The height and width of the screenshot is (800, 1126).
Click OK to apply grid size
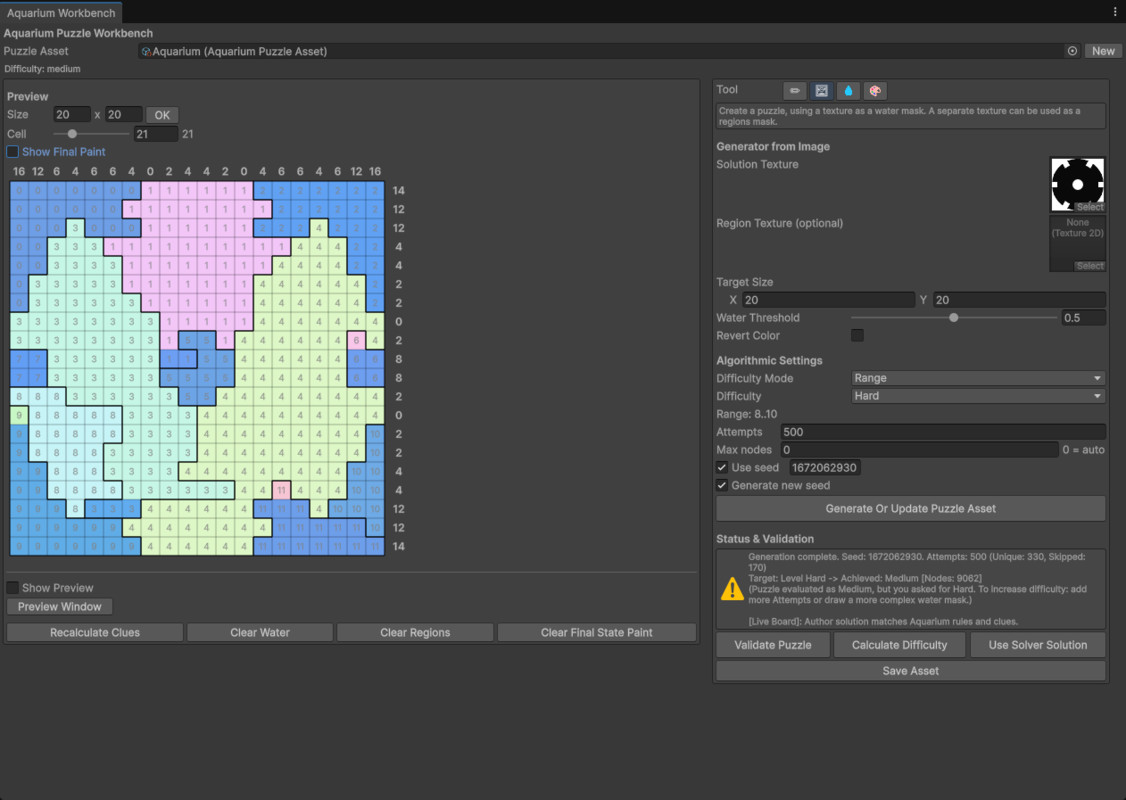(162, 115)
